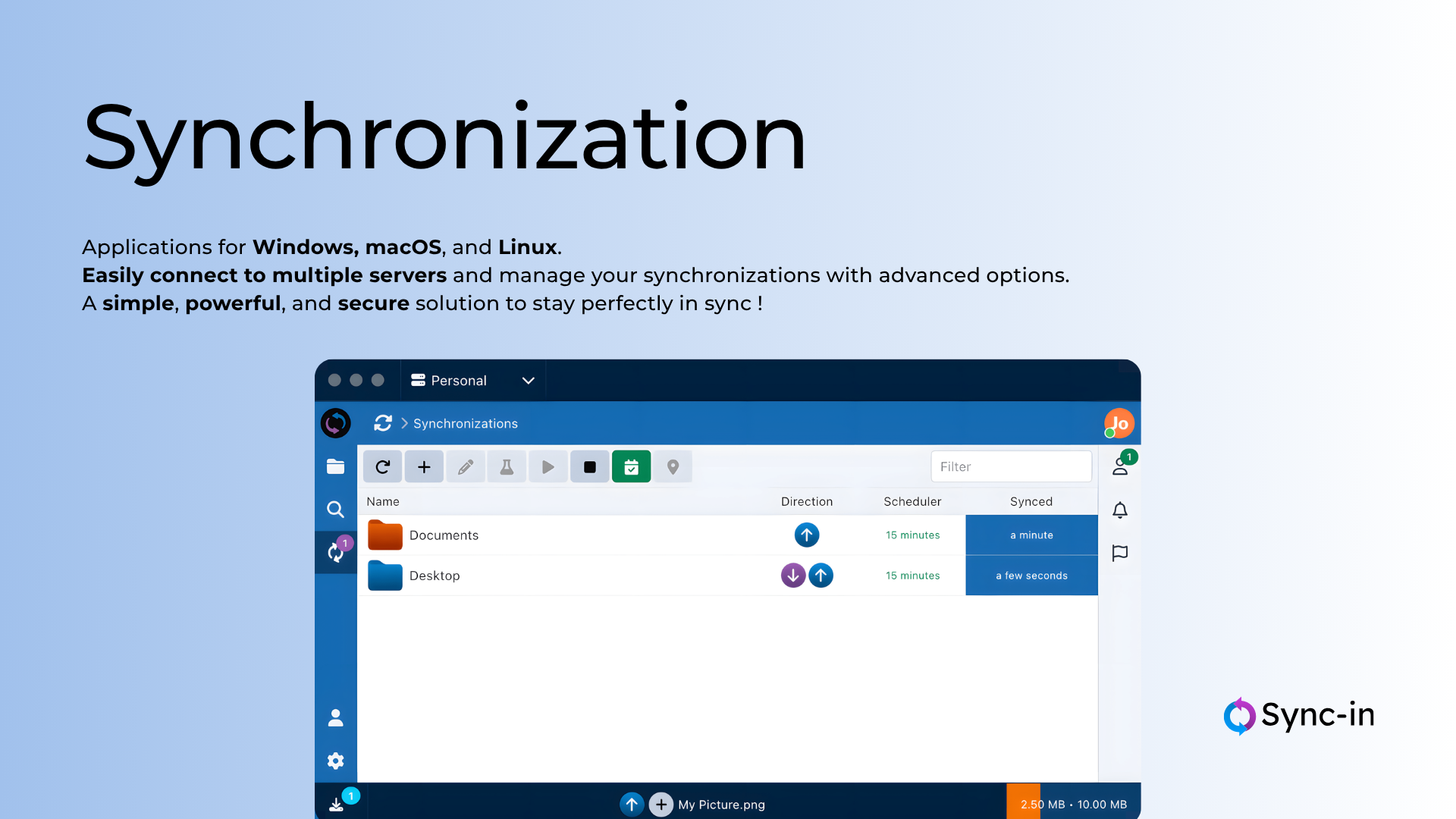1456x819 pixels.
Task: Open the Files folder icon in sidebar
Action: pyautogui.click(x=335, y=466)
